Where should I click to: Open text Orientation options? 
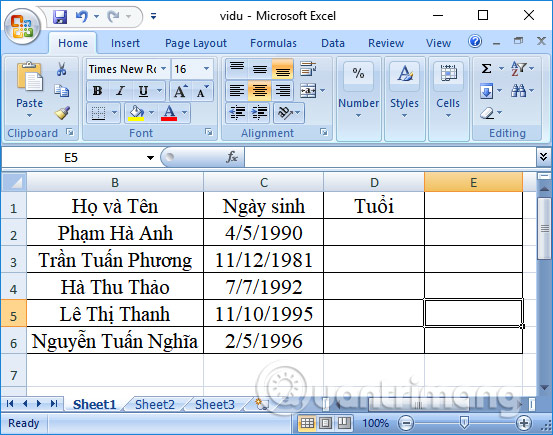point(289,113)
